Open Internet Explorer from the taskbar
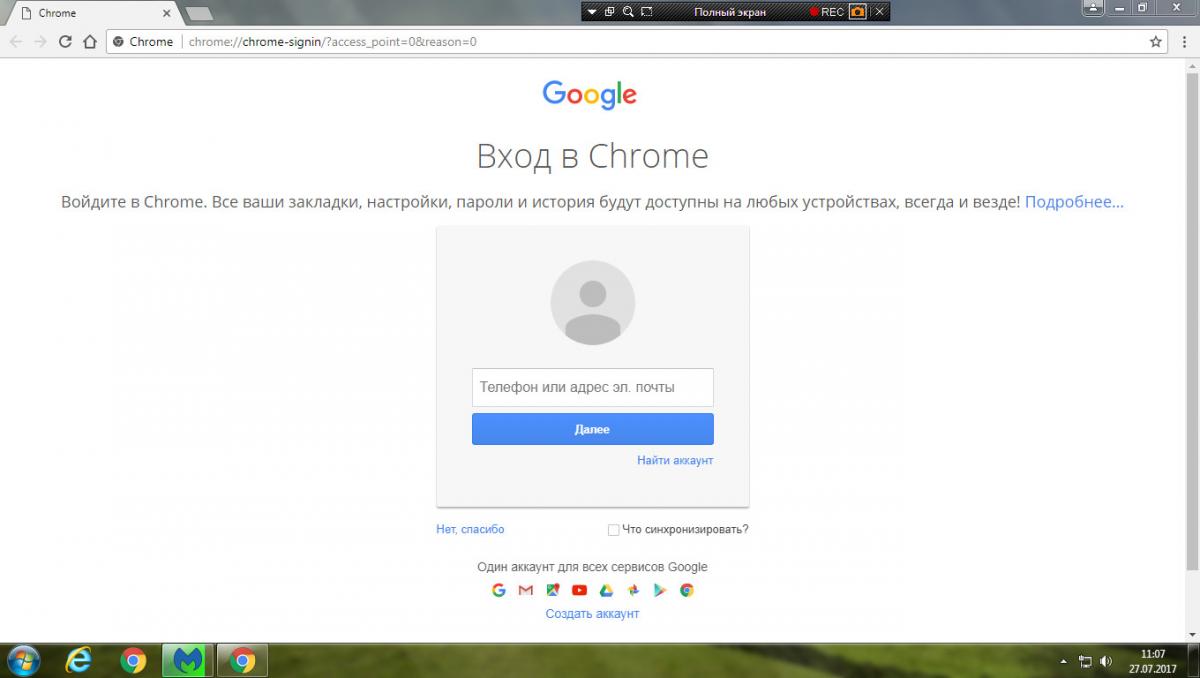This screenshot has height=678, width=1200. pos(77,660)
